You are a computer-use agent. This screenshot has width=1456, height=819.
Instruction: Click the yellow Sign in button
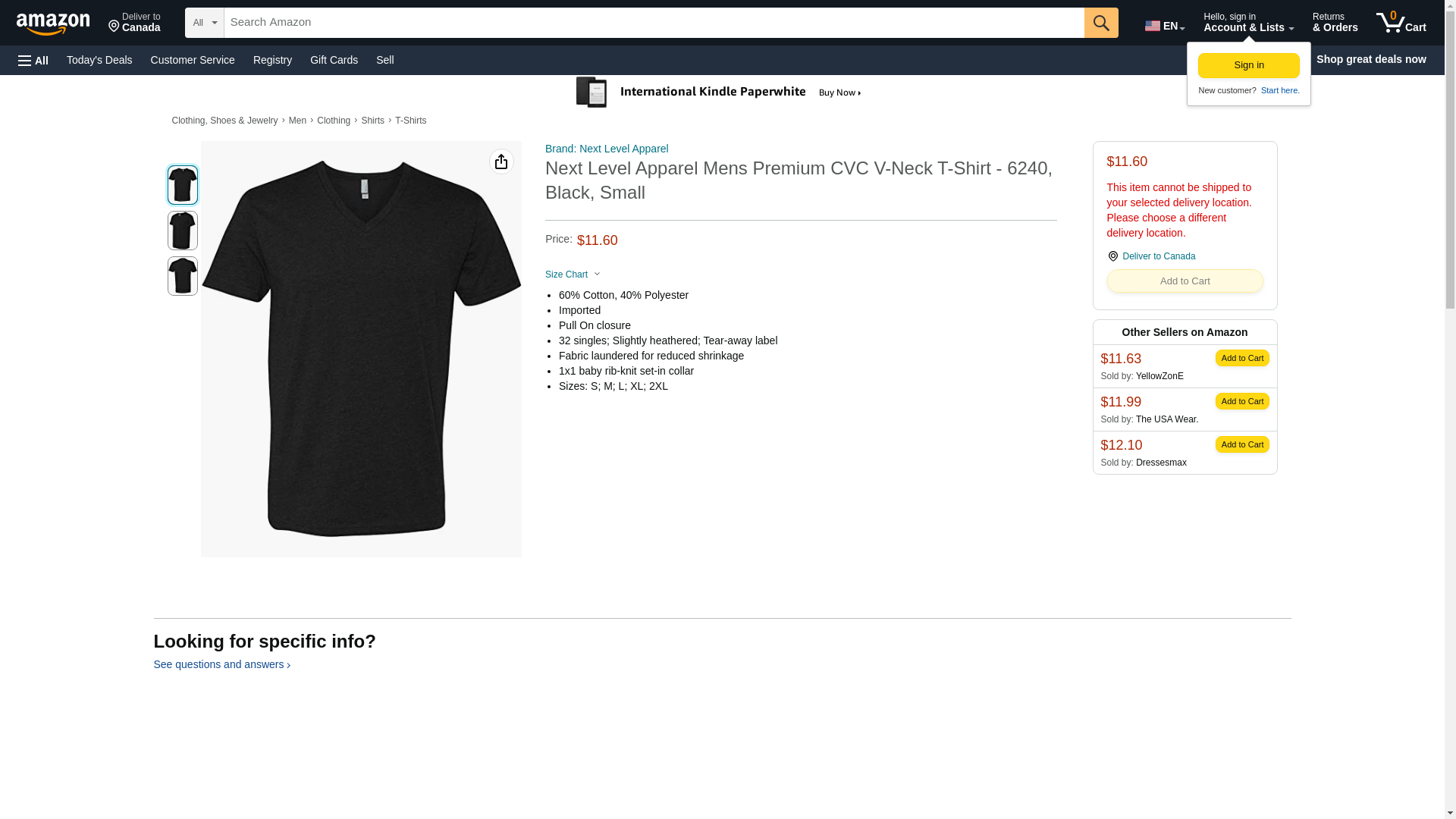point(1248,65)
